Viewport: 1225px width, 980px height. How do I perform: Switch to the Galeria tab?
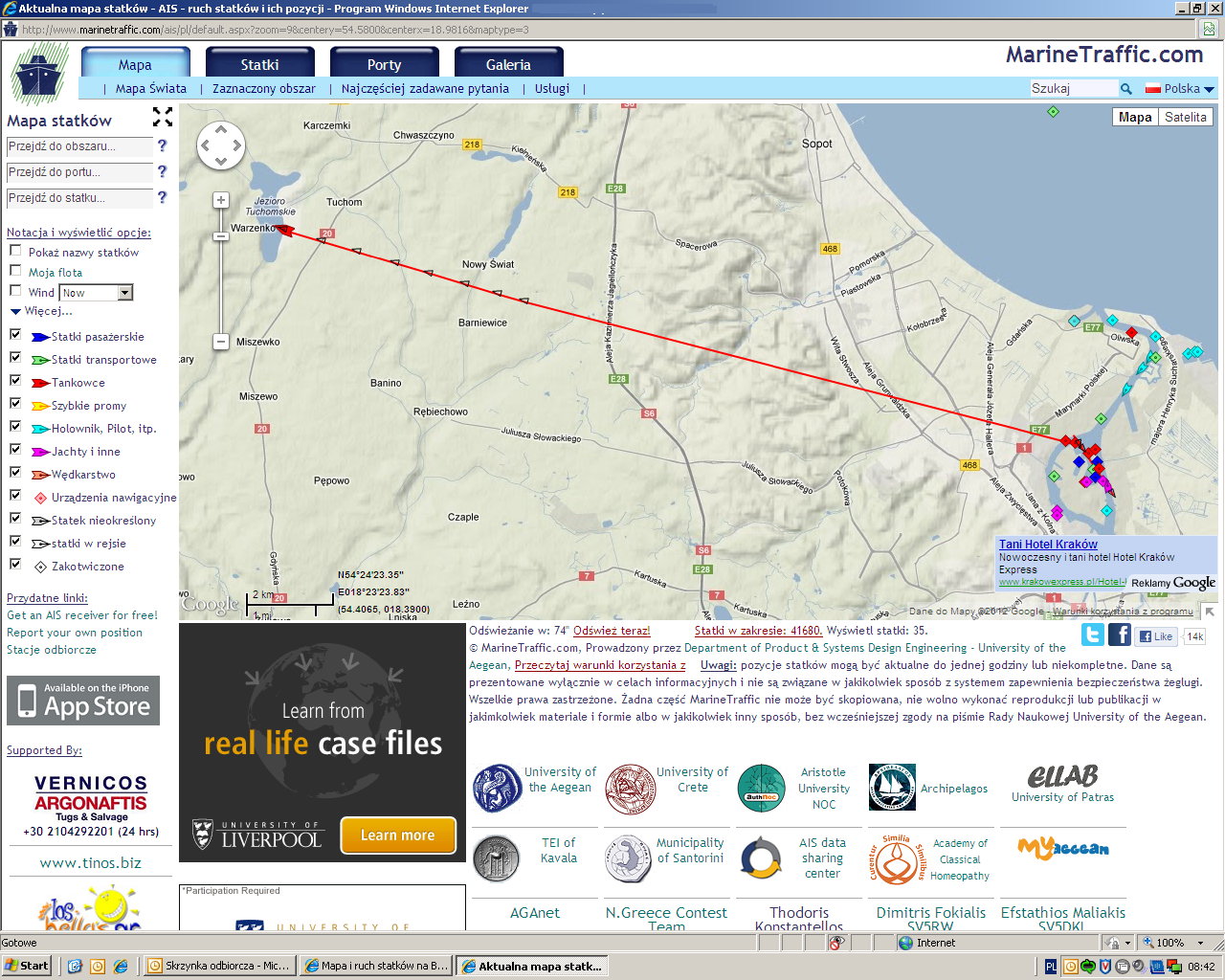pyautogui.click(x=508, y=63)
